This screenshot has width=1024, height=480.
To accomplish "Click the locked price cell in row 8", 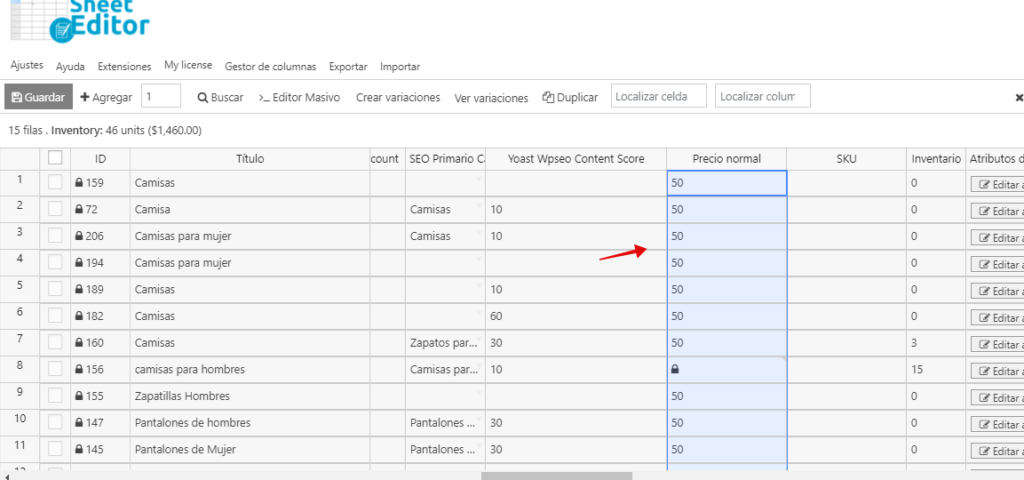I will pos(726,370).
